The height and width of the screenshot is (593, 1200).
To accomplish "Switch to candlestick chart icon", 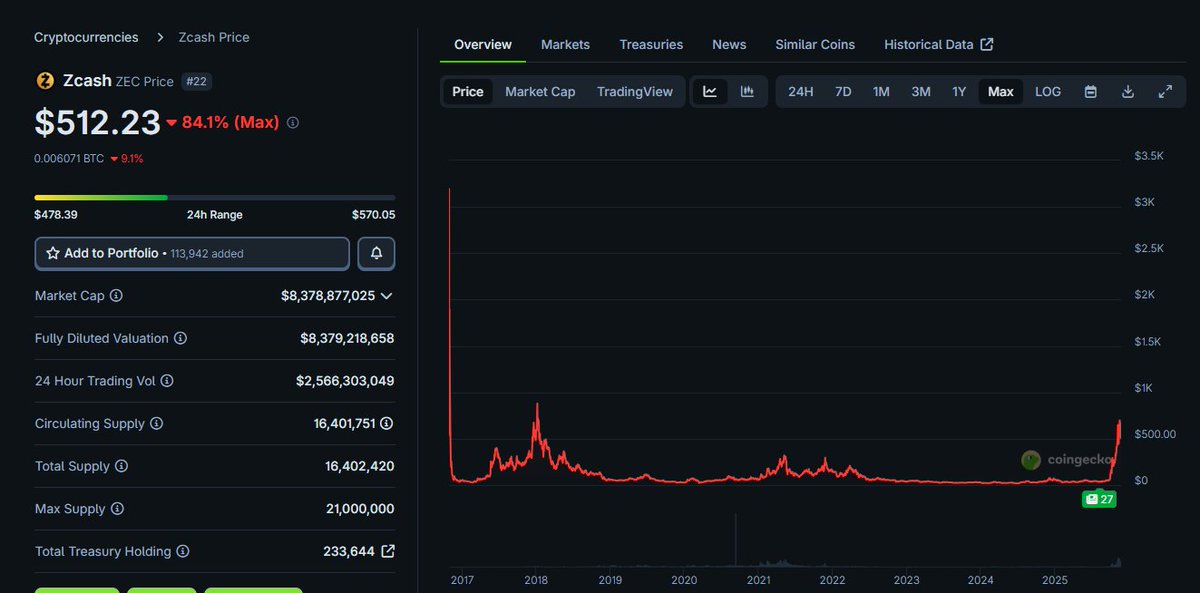I will tap(747, 91).
